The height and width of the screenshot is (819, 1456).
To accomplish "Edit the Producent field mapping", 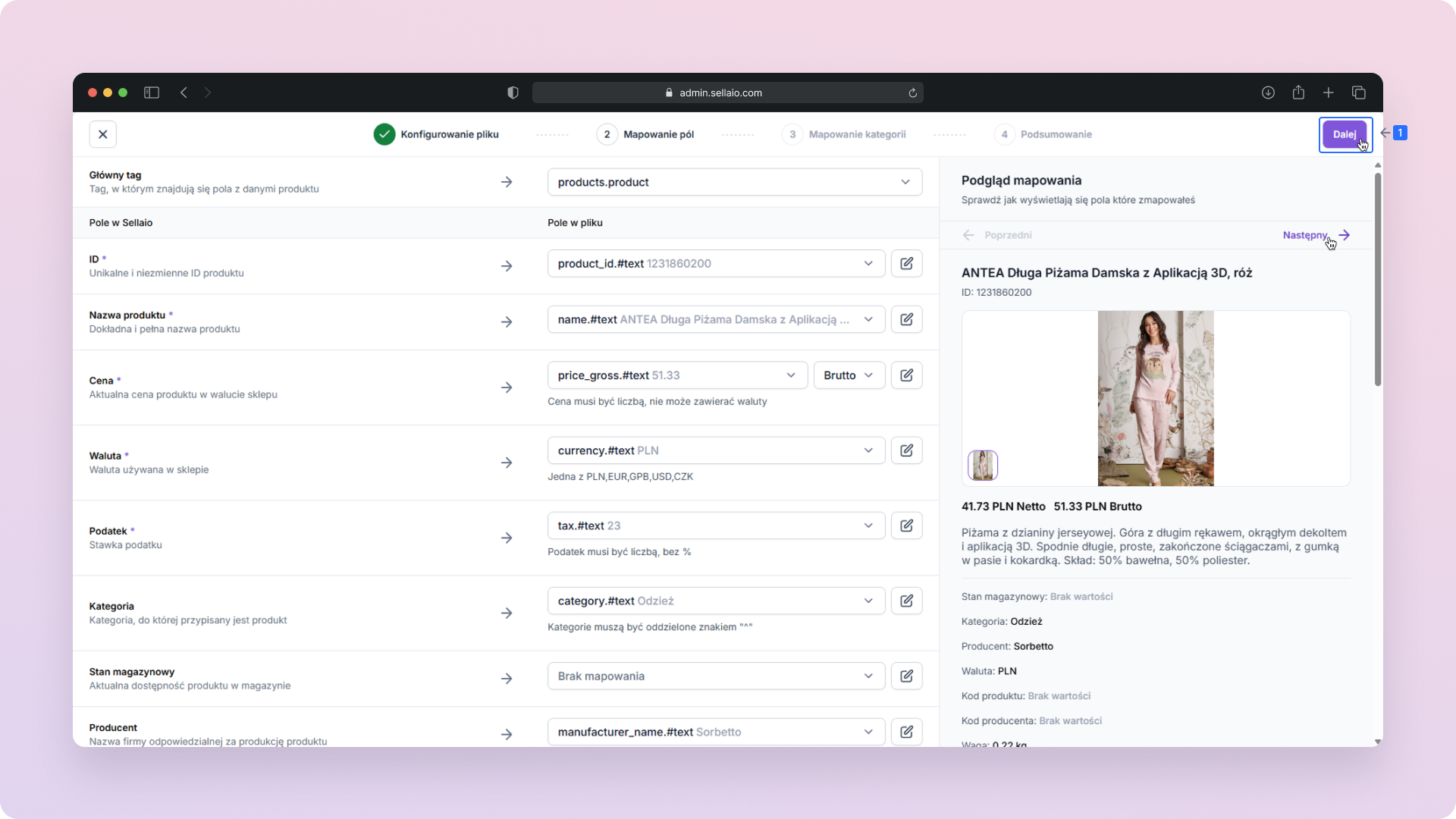I will [906, 732].
